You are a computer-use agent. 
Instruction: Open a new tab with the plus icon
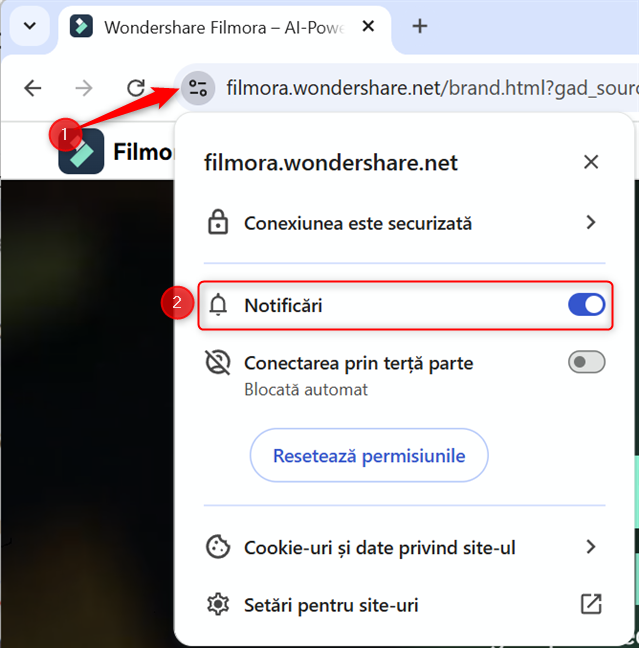pyautogui.click(x=420, y=26)
